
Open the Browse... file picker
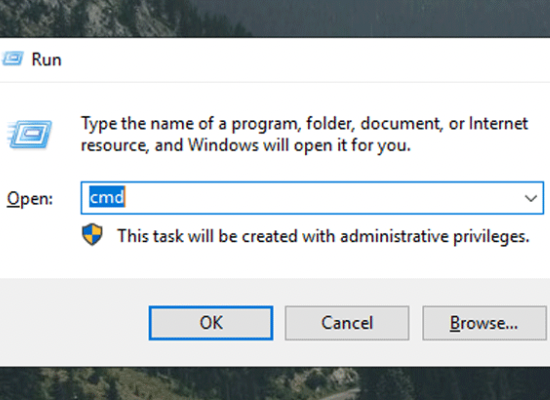(x=484, y=323)
